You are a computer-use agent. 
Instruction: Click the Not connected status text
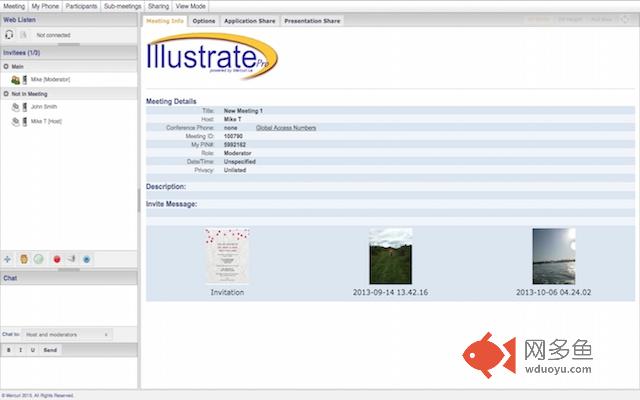[53, 35]
